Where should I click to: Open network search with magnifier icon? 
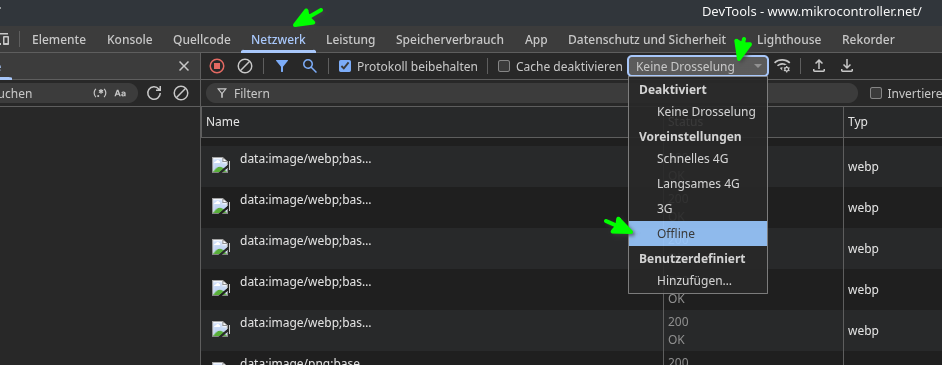(x=309, y=66)
